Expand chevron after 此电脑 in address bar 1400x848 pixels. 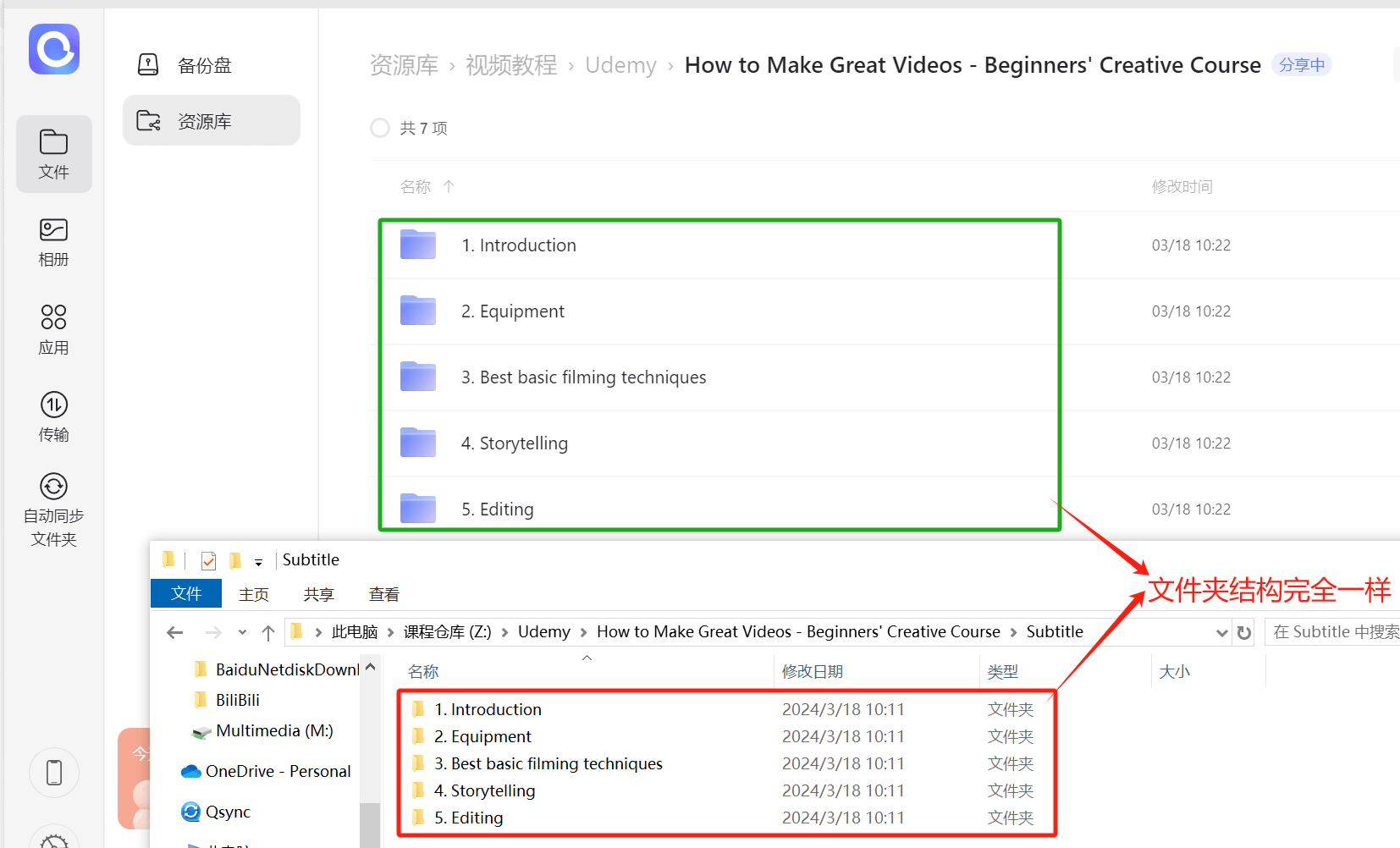(x=391, y=632)
